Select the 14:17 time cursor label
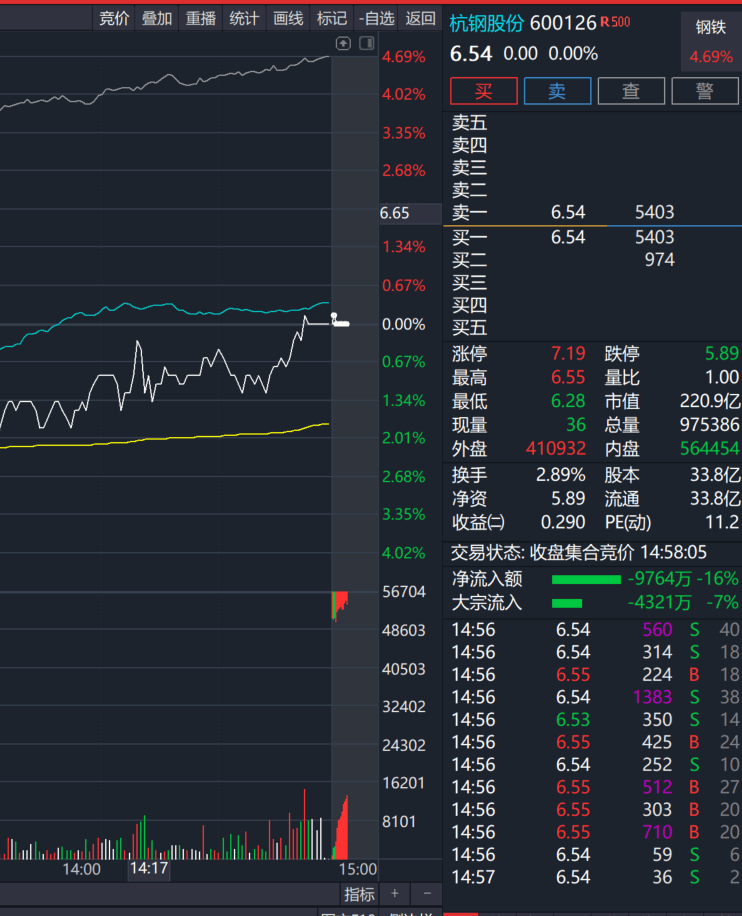 click(149, 869)
